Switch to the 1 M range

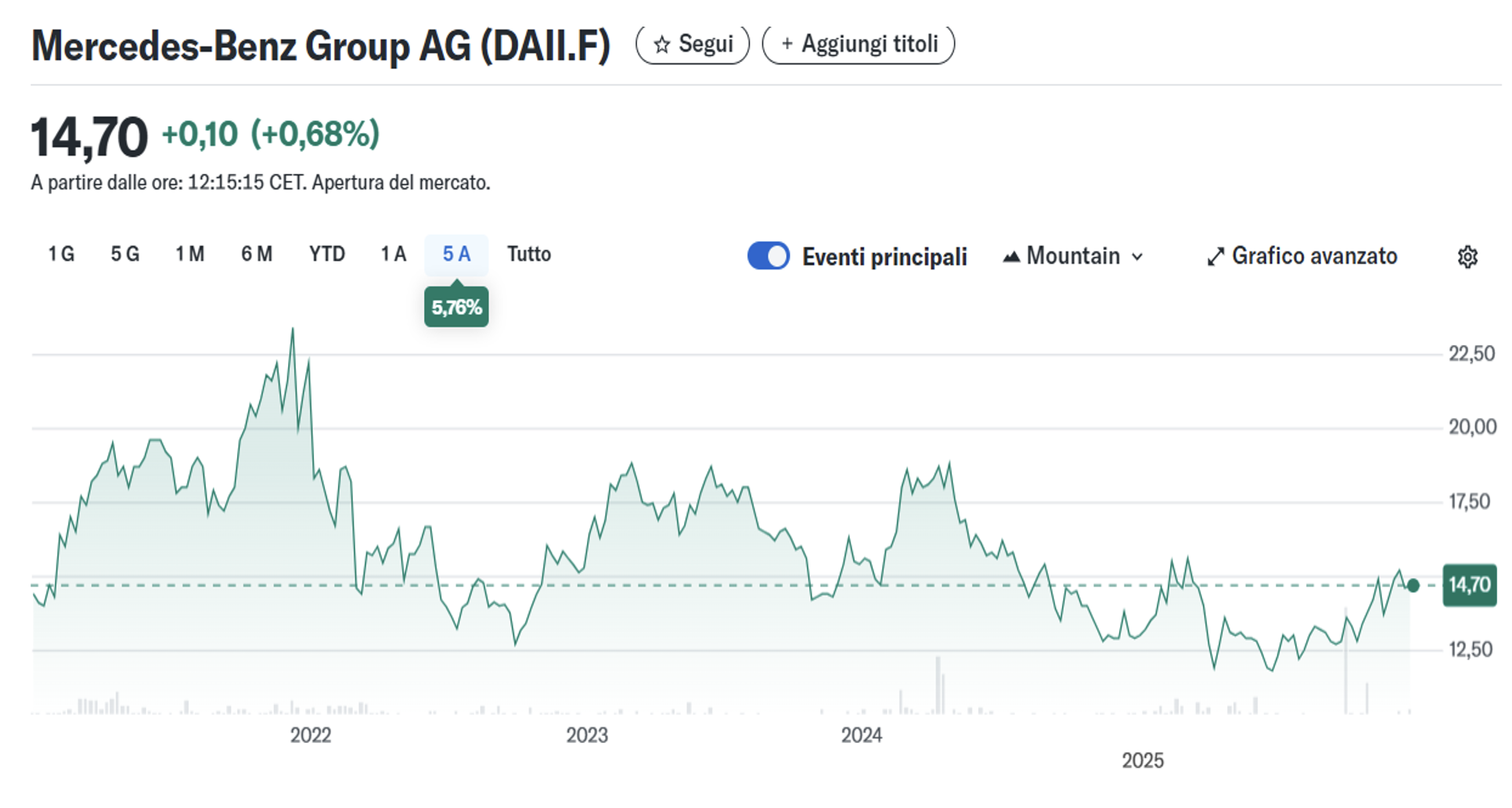[189, 254]
